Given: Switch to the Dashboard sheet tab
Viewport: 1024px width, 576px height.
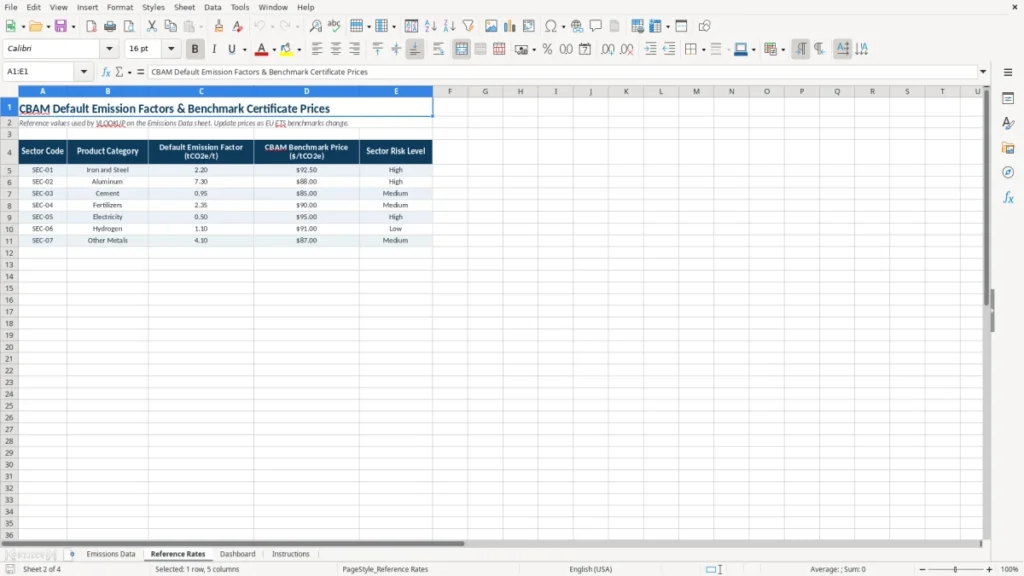Looking at the screenshot, I should tap(238, 554).
